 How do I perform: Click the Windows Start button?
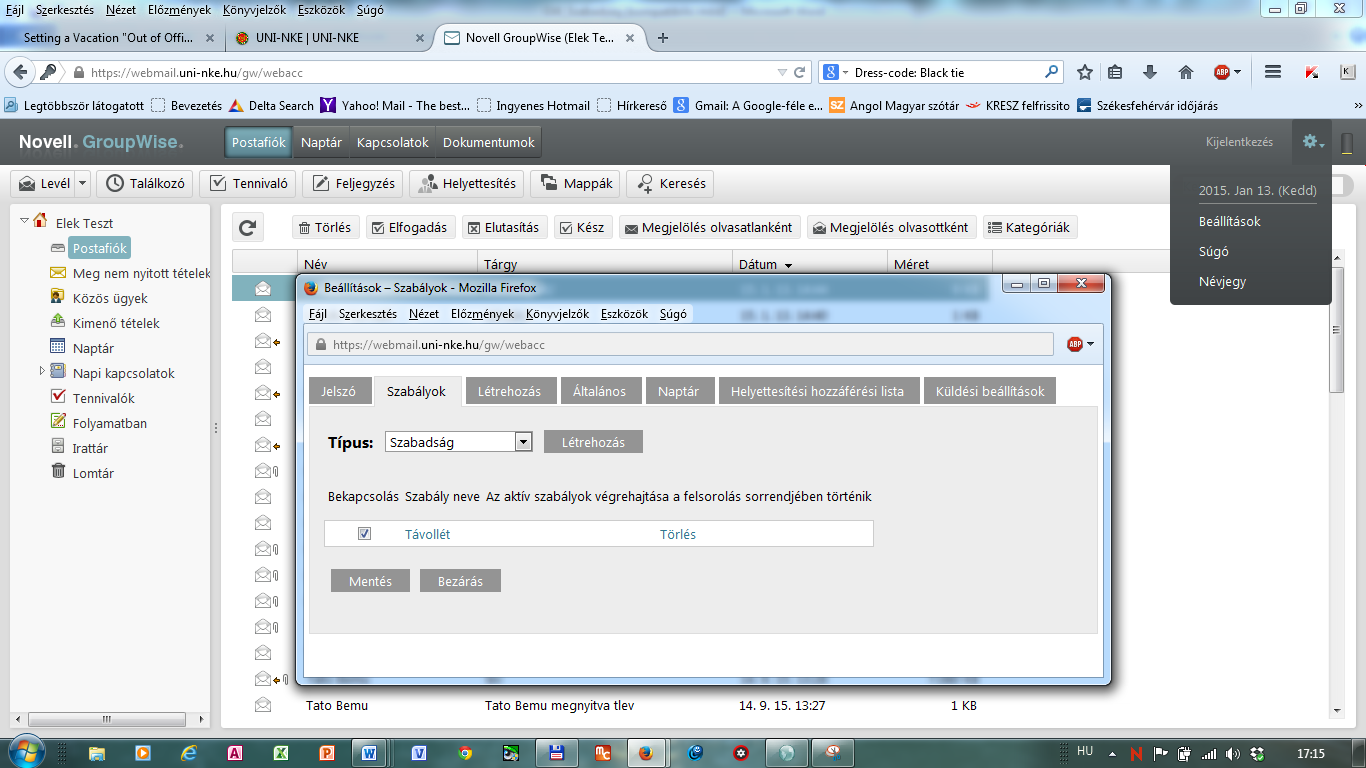[25, 751]
